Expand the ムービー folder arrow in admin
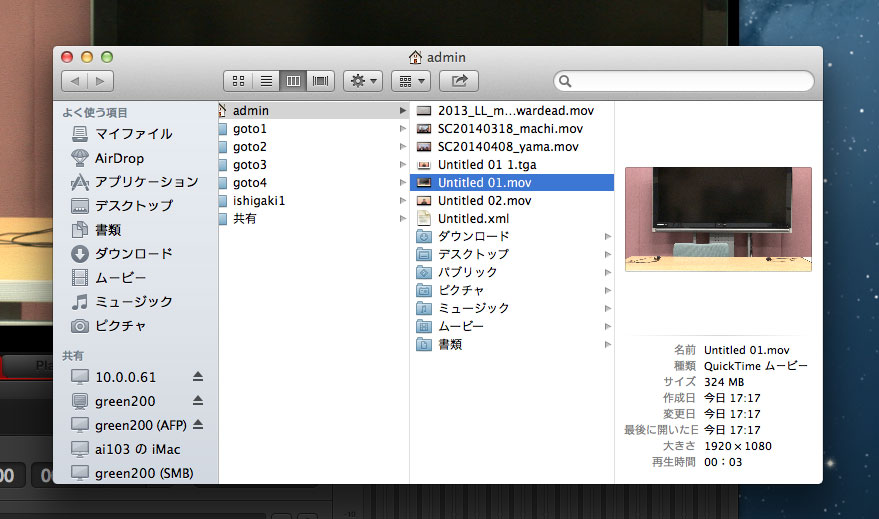 pyautogui.click(x=608, y=326)
